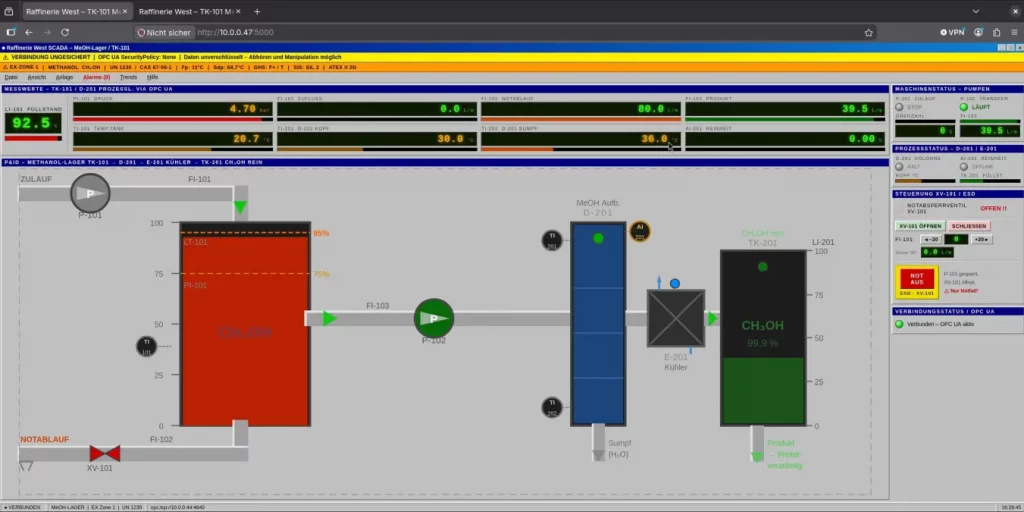The width and height of the screenshot is (1024, 512).
Task: Click the VERBUNDEN status bar entry
Action: (x=22, y=507)
